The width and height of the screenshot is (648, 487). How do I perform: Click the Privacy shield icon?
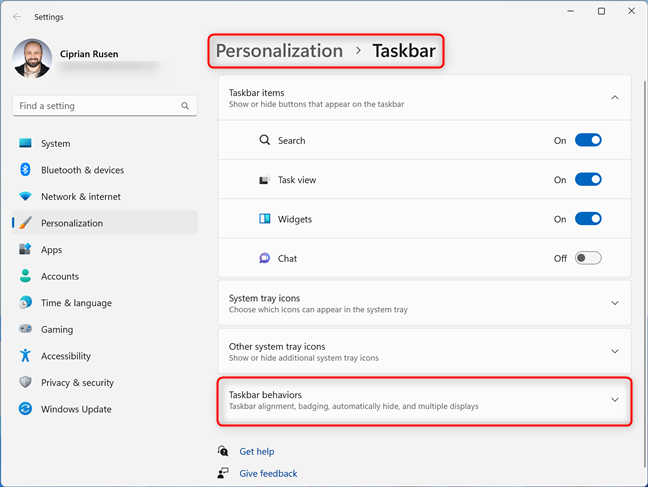(25, 382)
